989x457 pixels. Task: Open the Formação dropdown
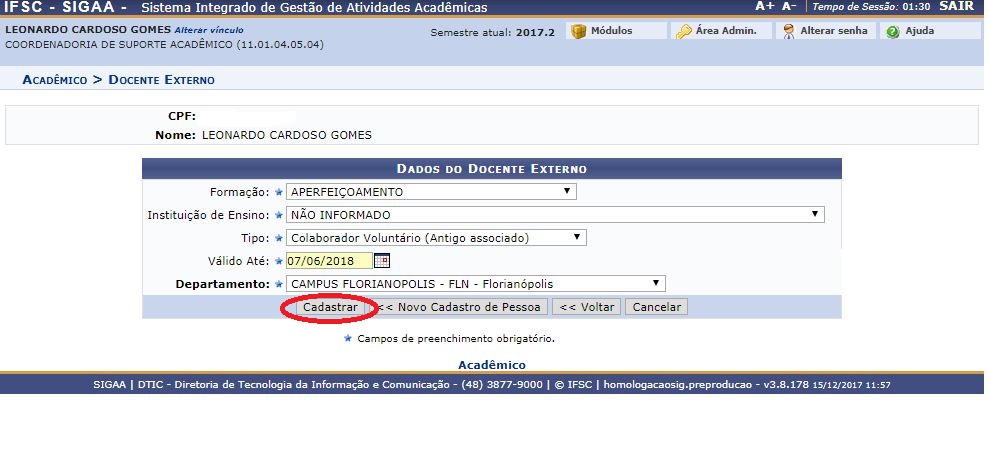coord(431,192)
